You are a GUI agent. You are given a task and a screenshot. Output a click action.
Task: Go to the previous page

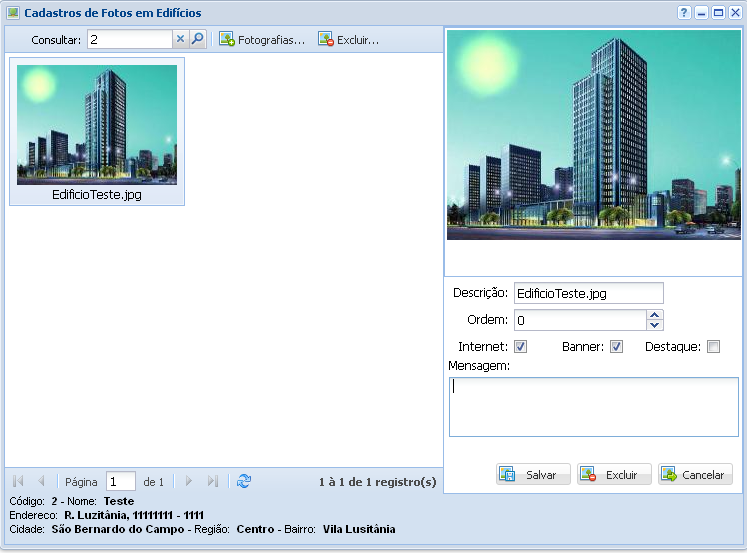(41, 481)
